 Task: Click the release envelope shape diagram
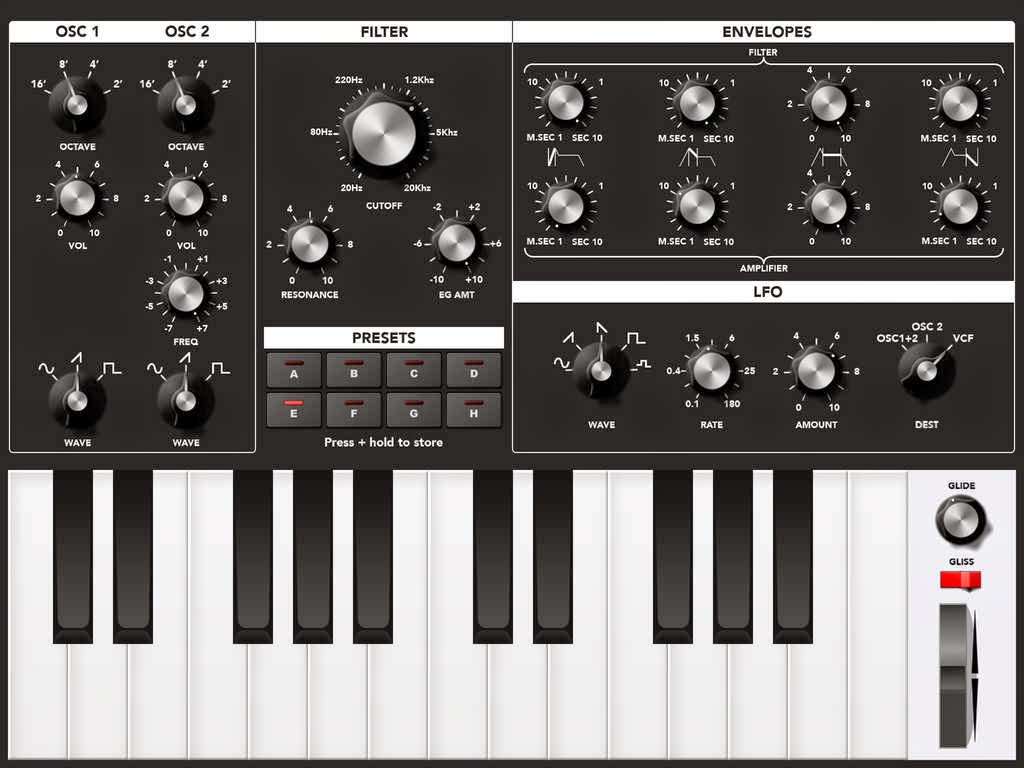960,157
